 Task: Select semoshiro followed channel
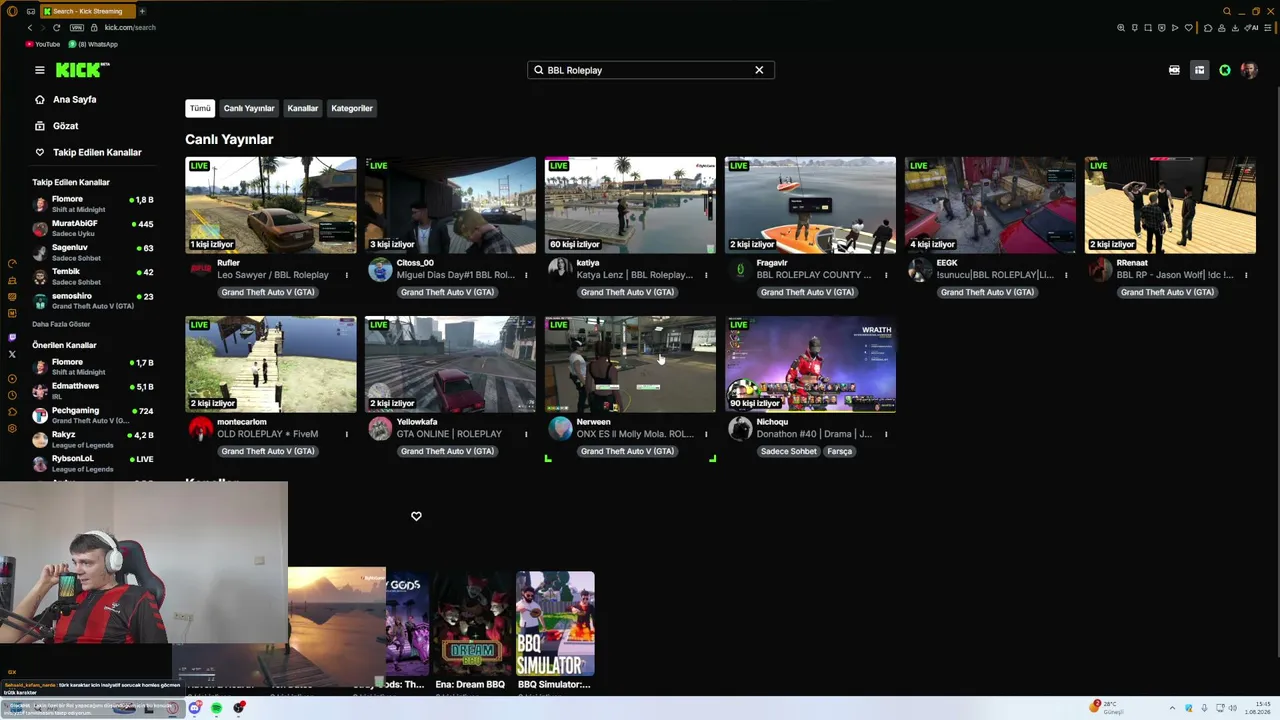[94, 301]
